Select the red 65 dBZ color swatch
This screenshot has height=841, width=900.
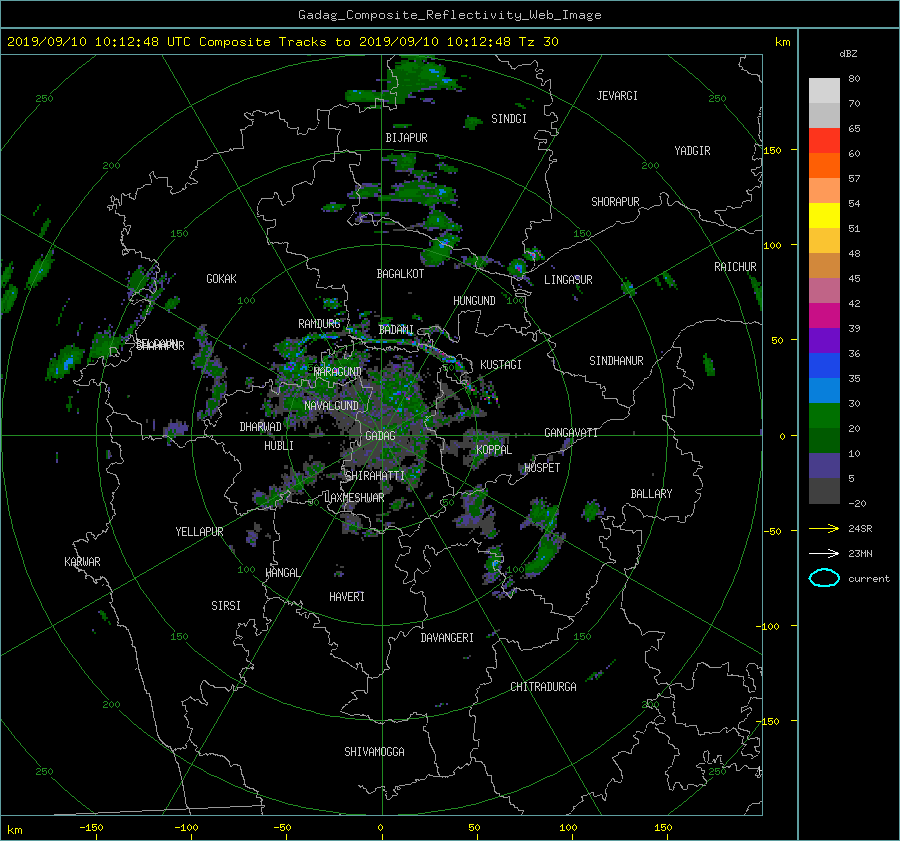pyautogui.click(x=824, y=140)
